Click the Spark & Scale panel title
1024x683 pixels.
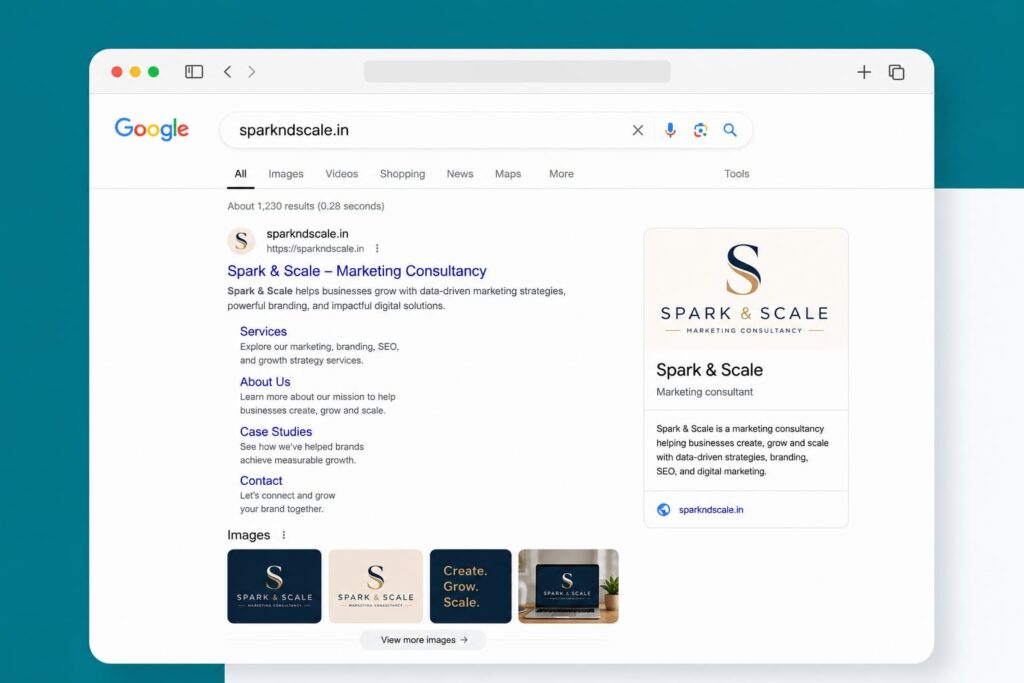709,370
